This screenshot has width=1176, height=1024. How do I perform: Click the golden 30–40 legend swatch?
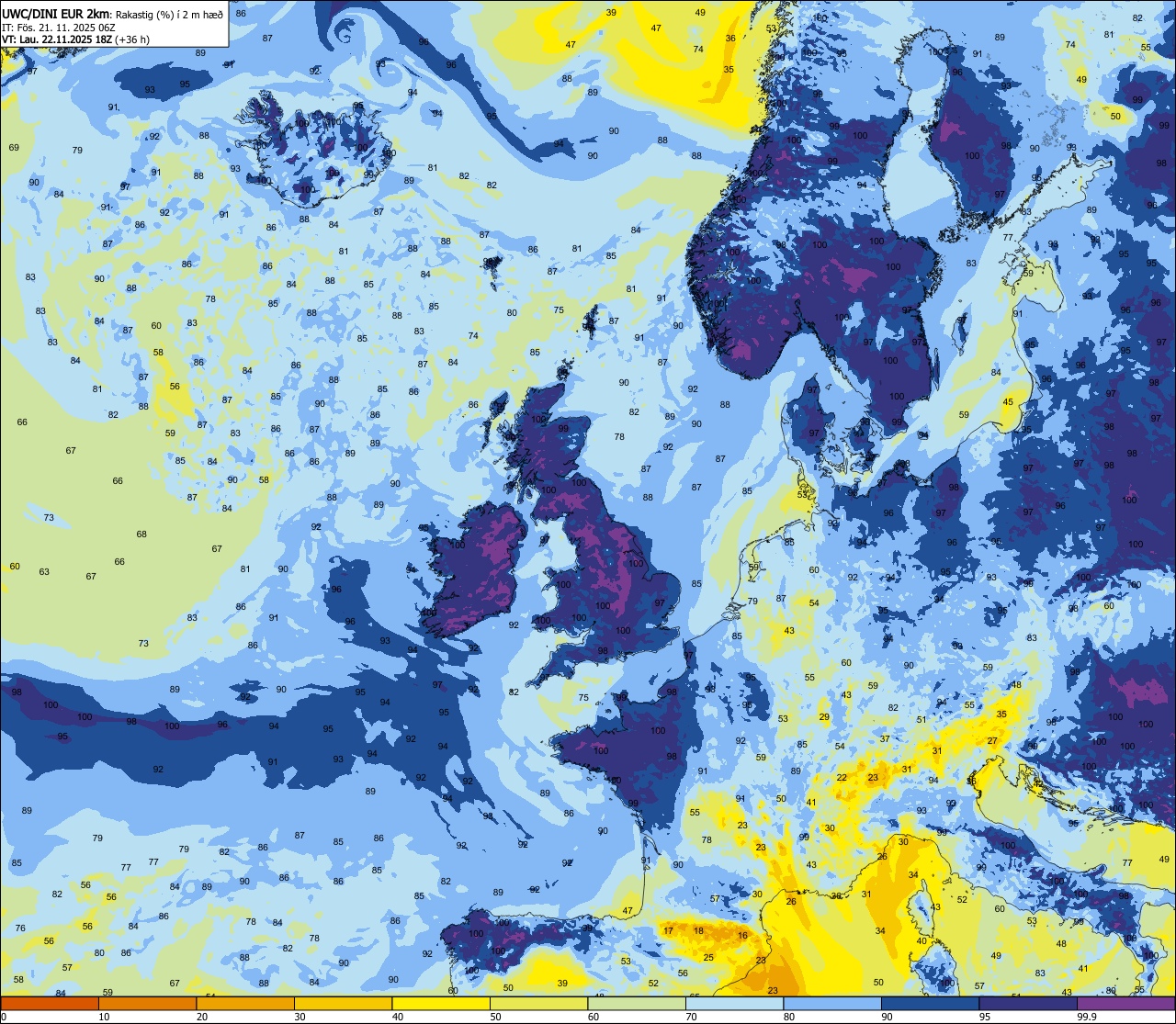point(343,1003)
